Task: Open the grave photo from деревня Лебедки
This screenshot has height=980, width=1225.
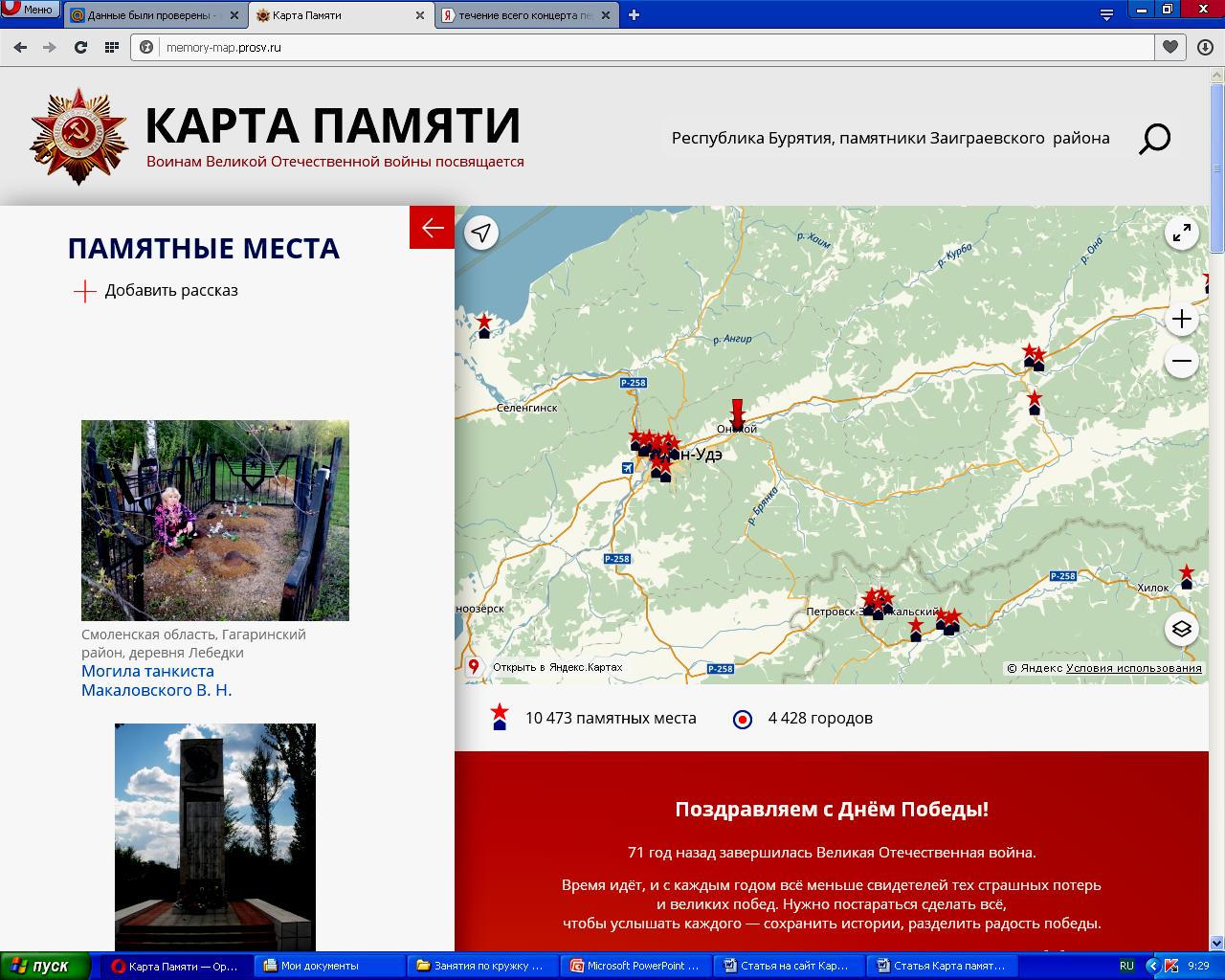Action: coord(215,521)
